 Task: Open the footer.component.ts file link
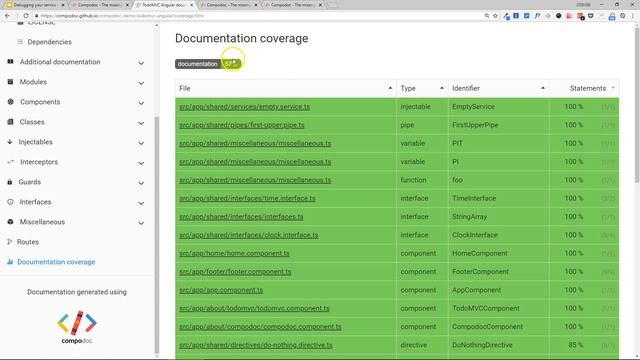(x=235, y=272)
